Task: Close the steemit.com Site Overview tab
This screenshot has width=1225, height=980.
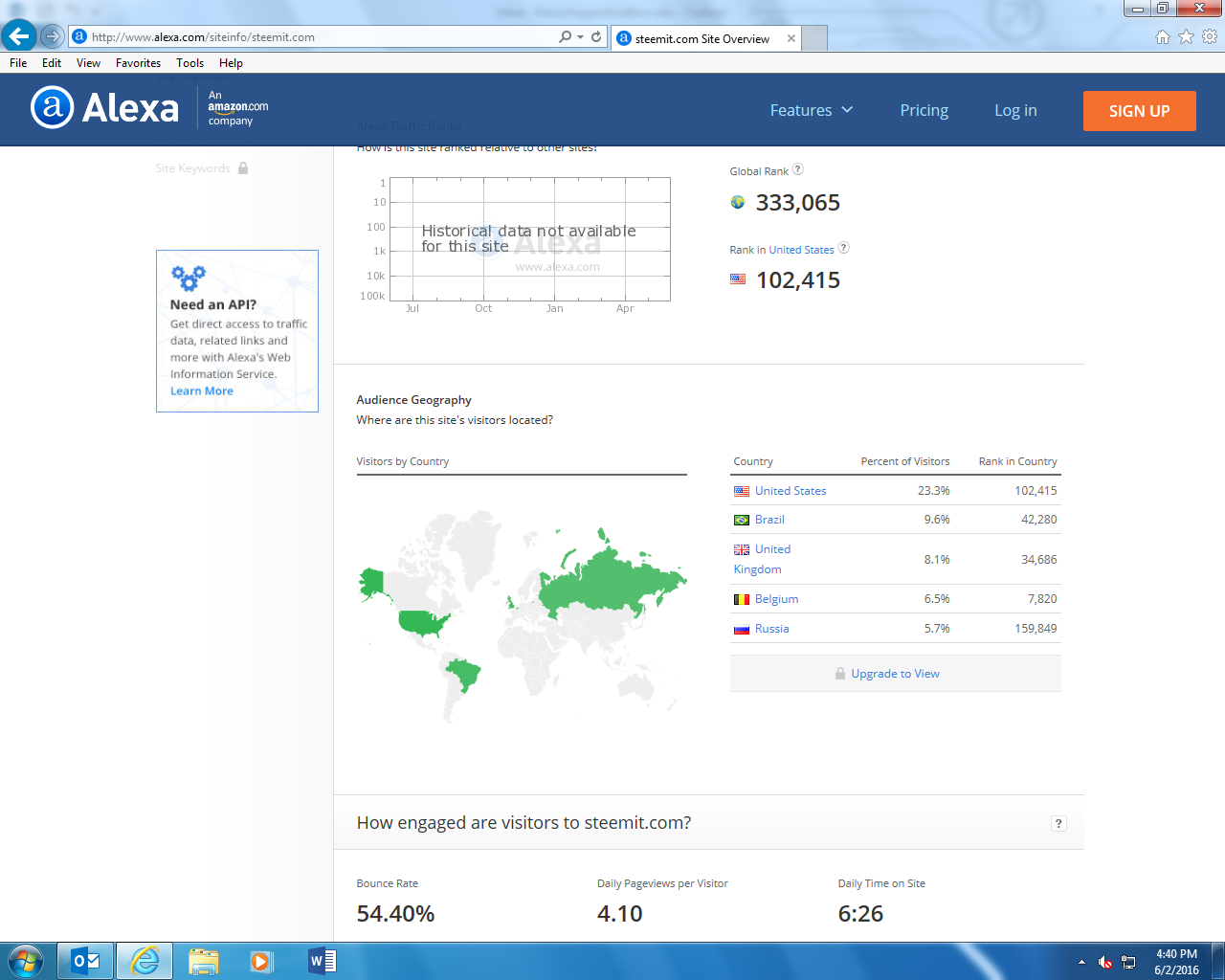Action: point(791,38)
